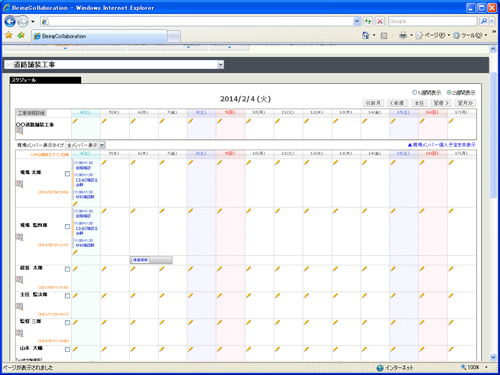Image resolution: width=500 pixels, height=375 pixels.
Task: Click the page vertical scrollbar thumb
Action: [x=493, y=135]
